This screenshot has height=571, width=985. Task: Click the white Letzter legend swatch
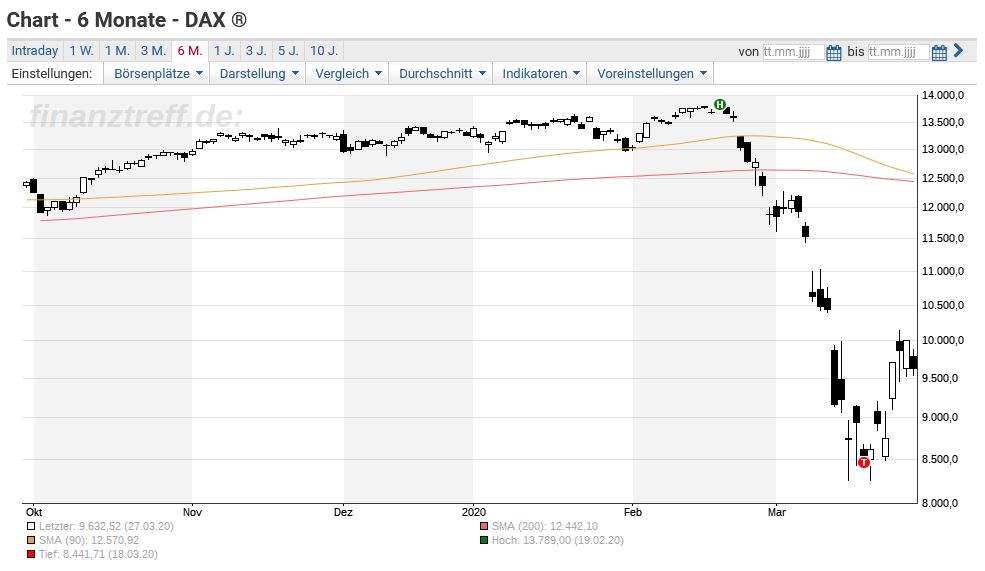[x=31, y=526]
